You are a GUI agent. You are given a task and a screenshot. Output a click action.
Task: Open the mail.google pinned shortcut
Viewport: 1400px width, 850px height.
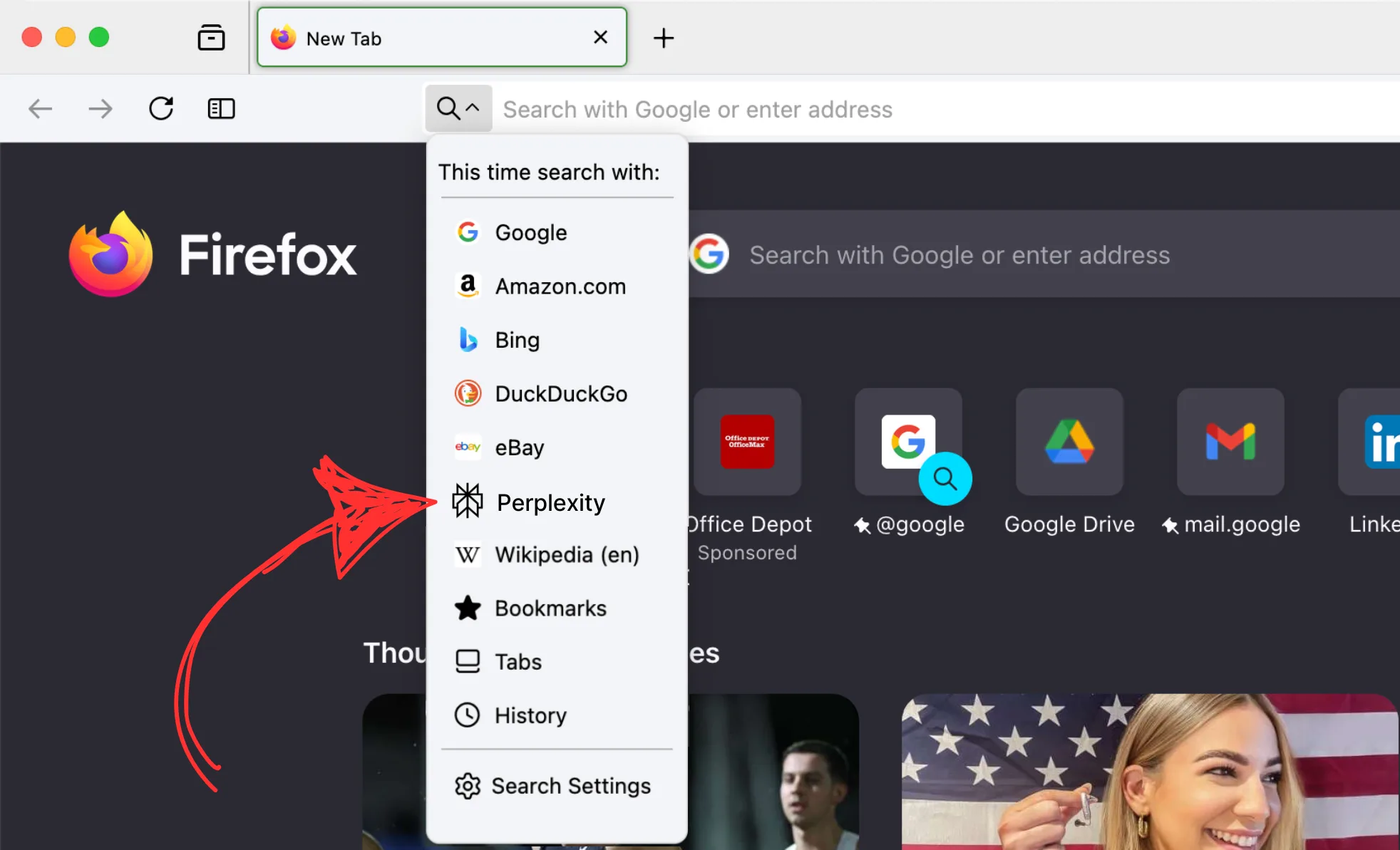(1230, 442)
